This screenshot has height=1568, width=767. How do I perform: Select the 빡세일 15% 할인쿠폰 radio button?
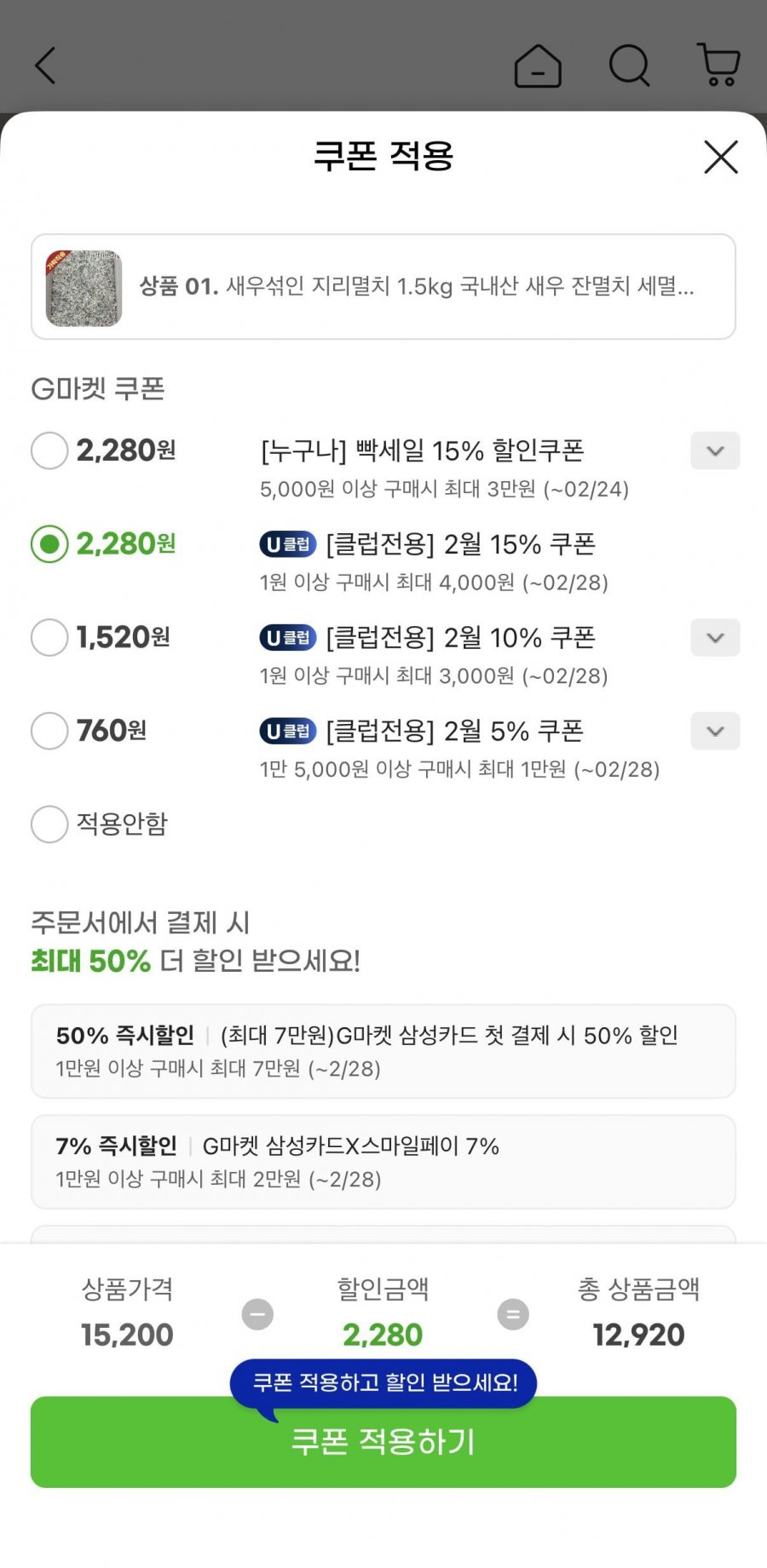[x=49, y=451]
